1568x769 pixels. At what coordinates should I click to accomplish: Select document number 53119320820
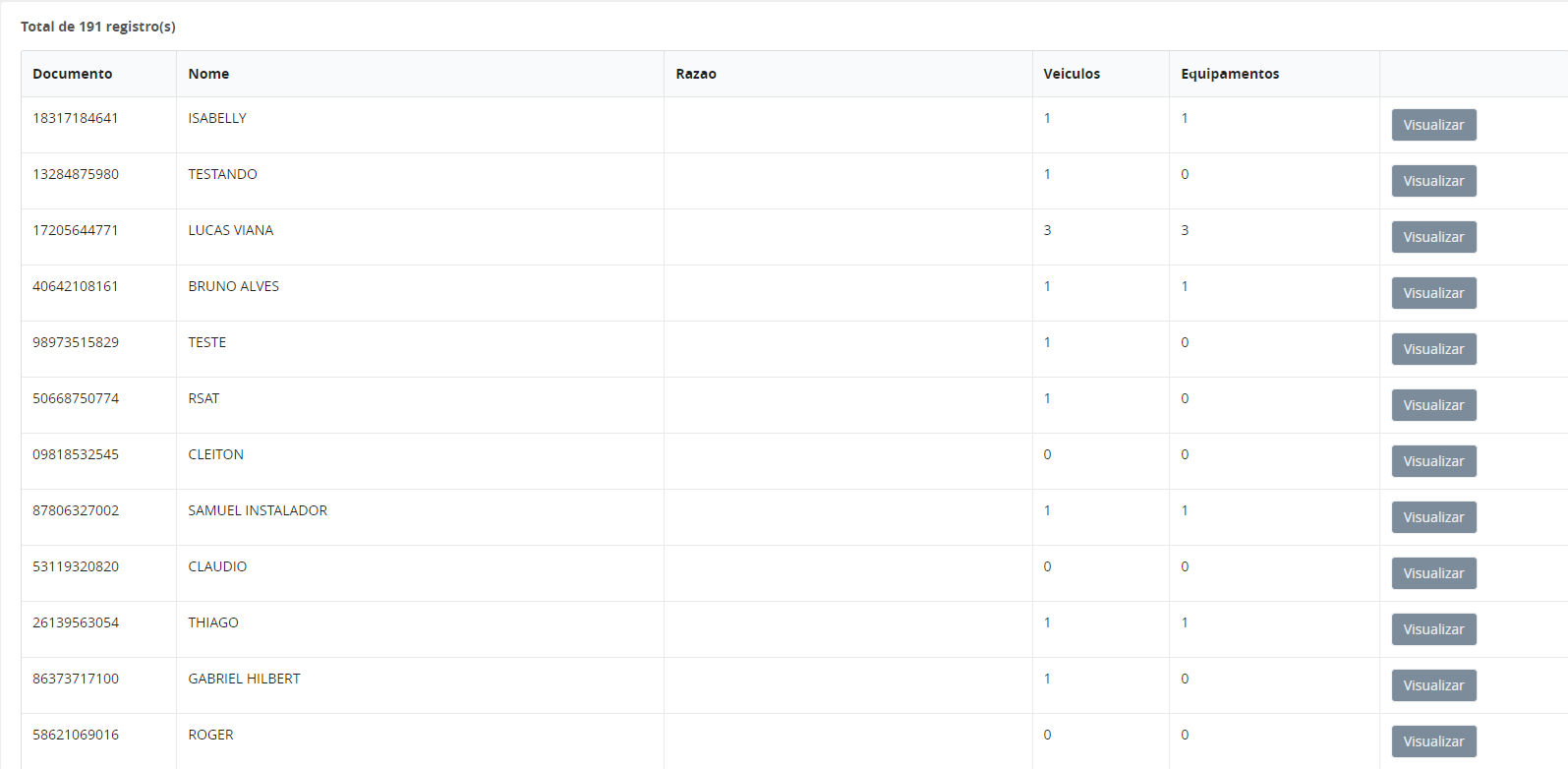tap(76, 566)
